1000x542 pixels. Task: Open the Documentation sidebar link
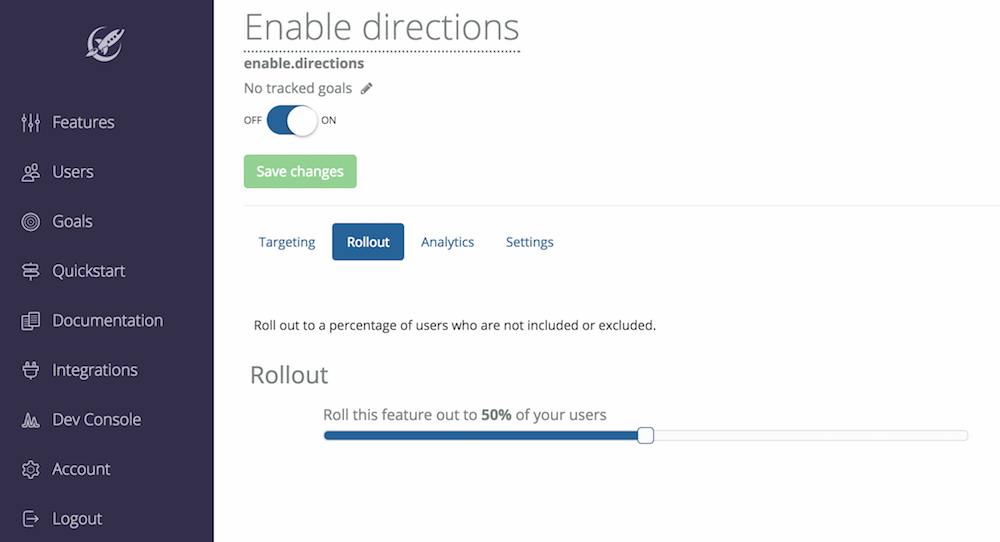point(107,321)
